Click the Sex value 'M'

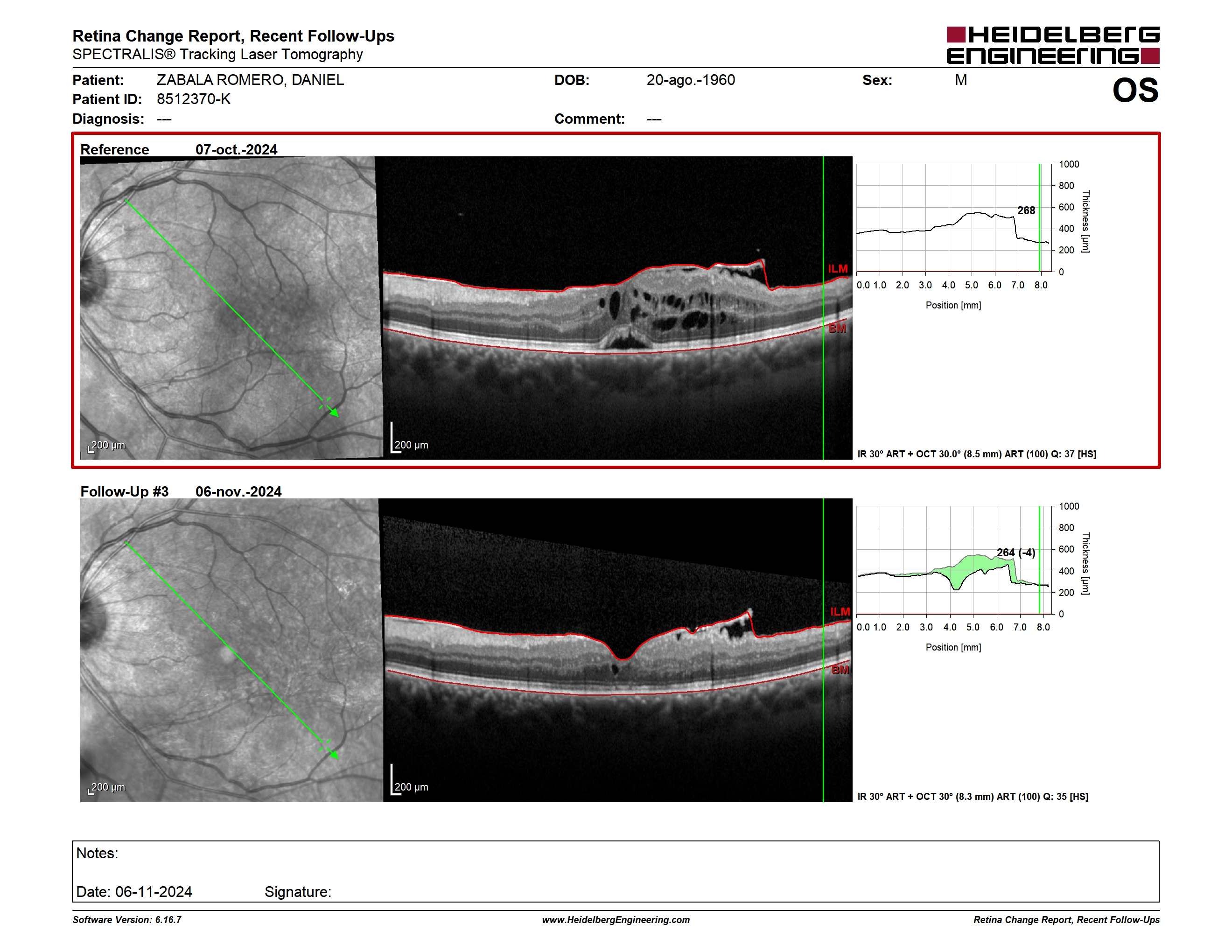(x=961, y=80)
